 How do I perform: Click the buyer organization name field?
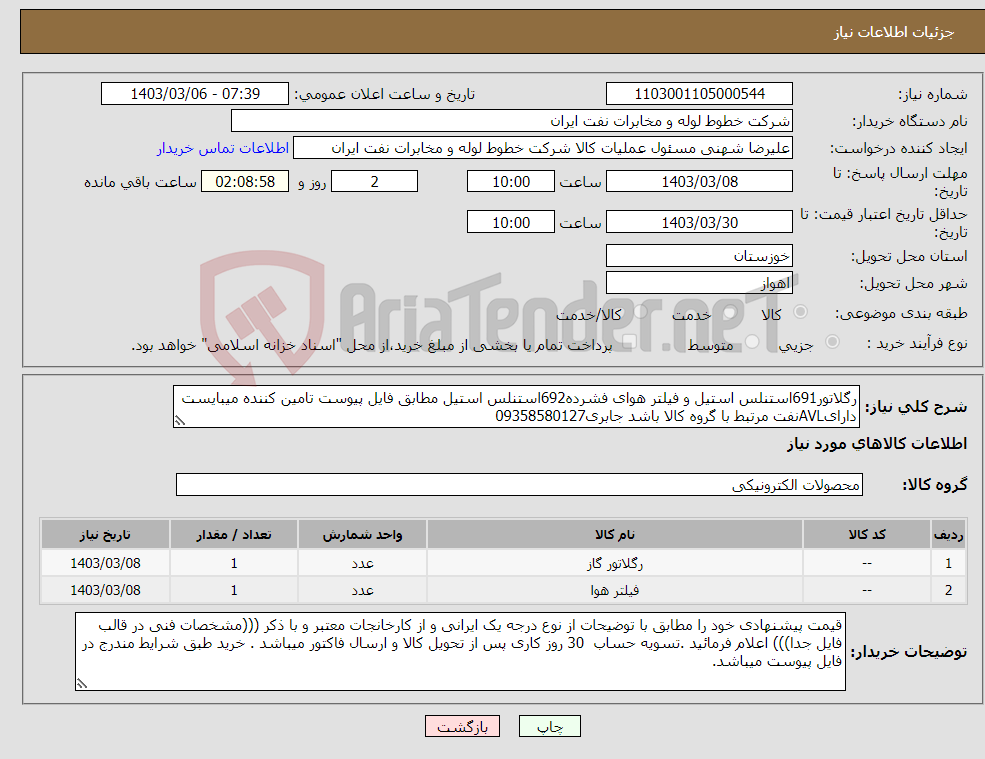click(x=512, y=121)
